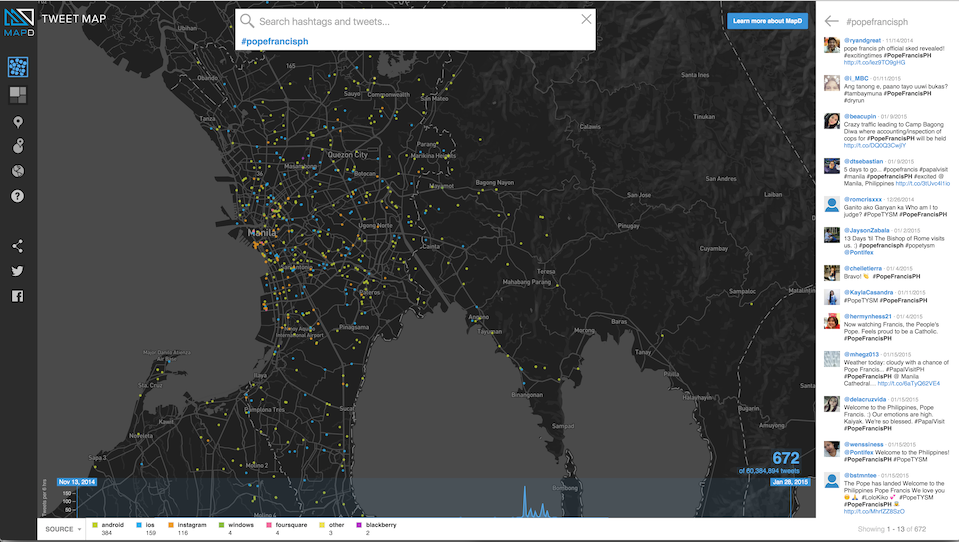
Task: Select the point map view icon
Action: tap(18, 67)
